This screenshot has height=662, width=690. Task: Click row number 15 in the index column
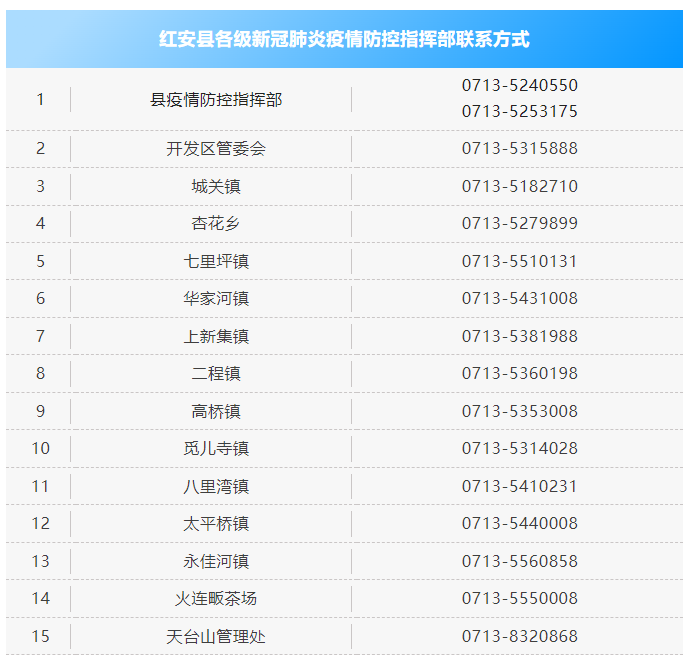40,637
